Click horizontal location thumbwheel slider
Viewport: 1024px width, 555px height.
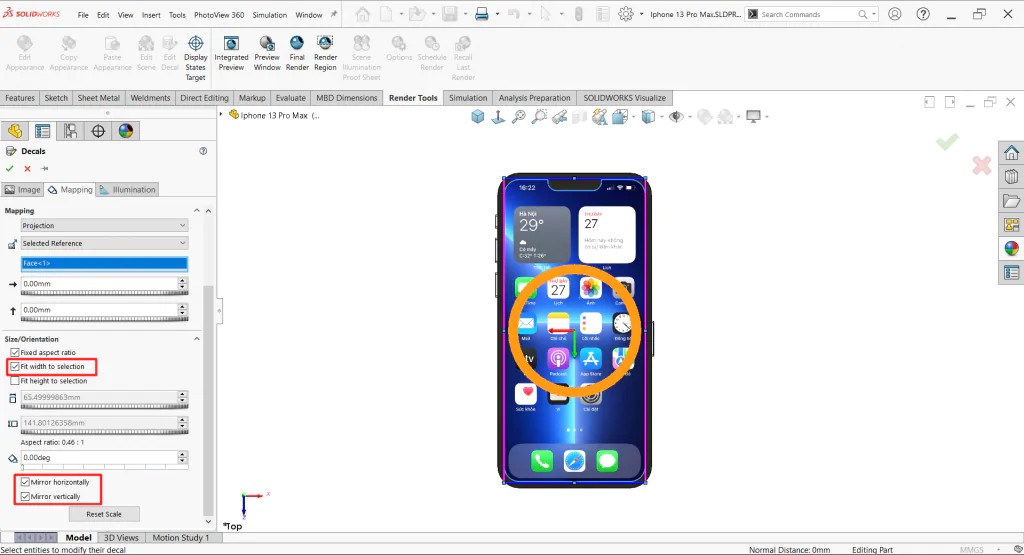[x=104, y=293]
